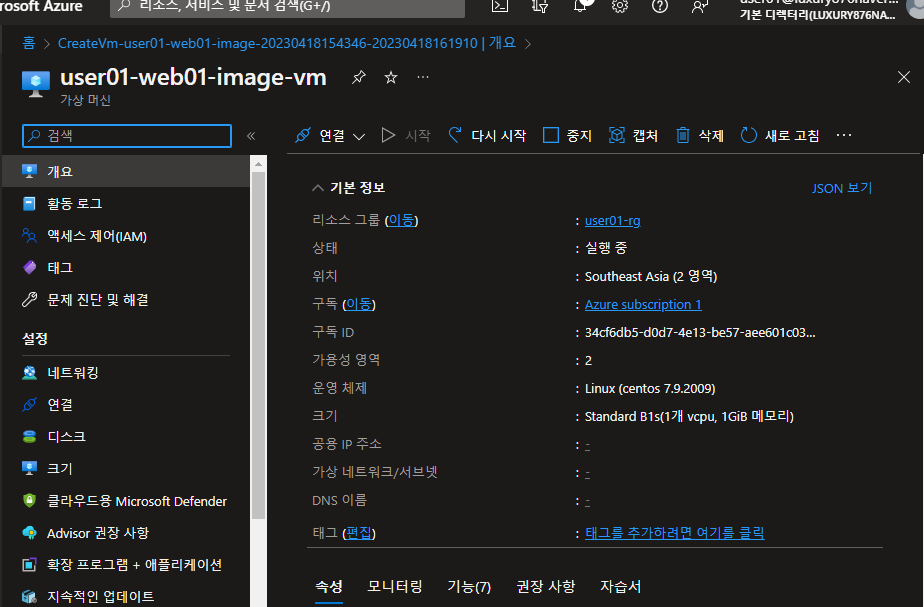Image resolution: width=924 pixels, height=607 pixels.
Task: Switch to 자습서 tab
Action: (621, 587)
